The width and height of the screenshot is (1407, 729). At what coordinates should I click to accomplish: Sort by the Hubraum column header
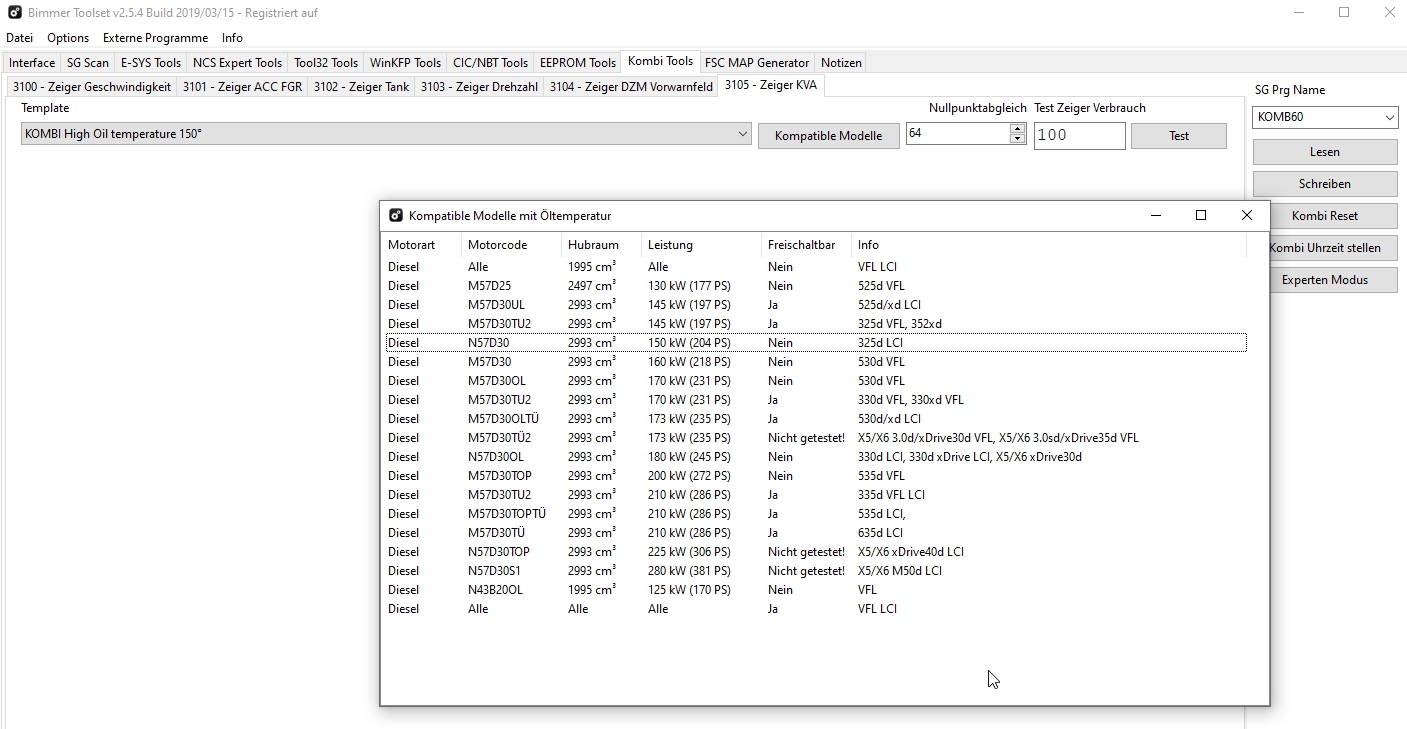[602, 245]
